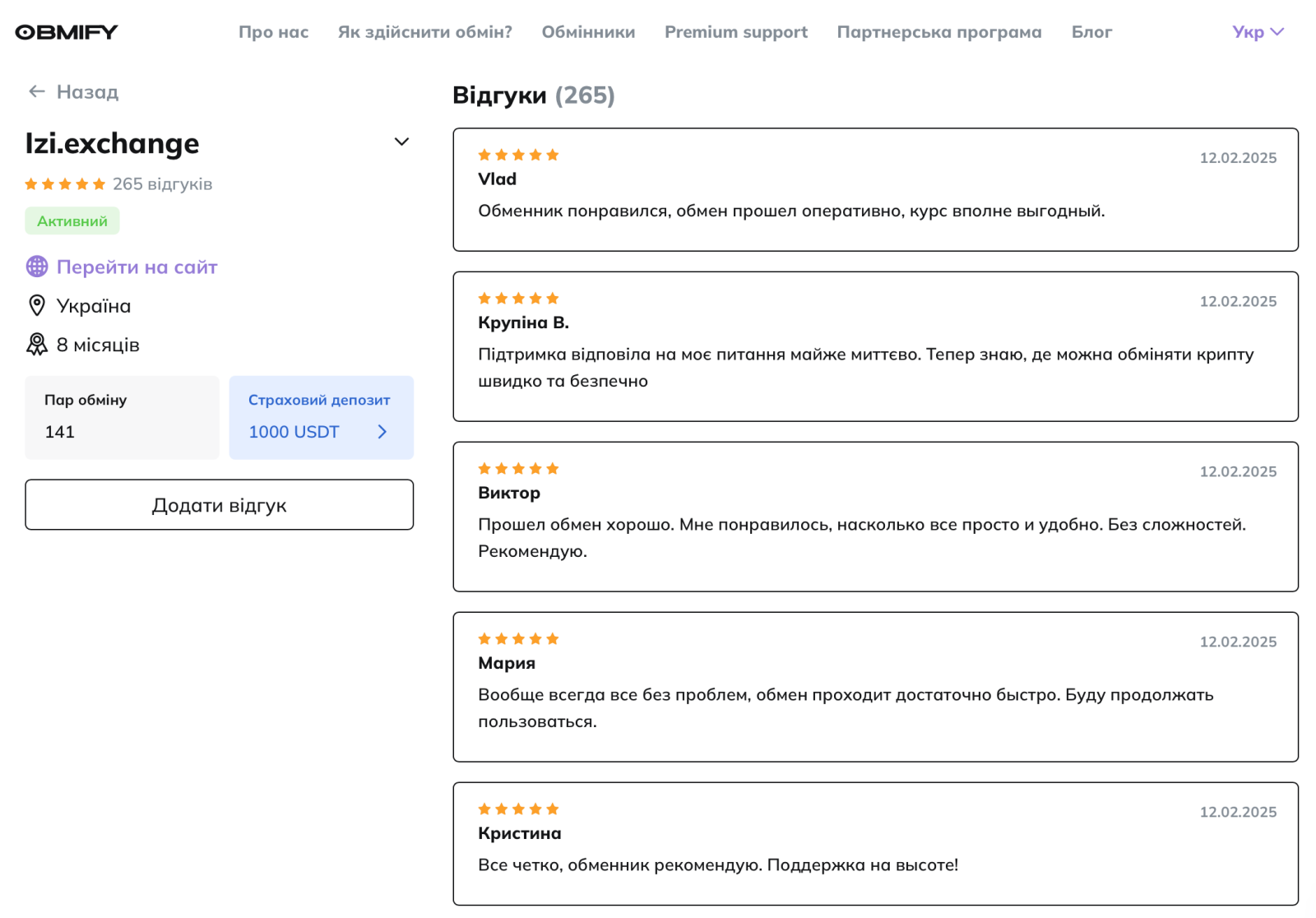1316x918 pixels.
Task: Go to Обмінники in the navigation
Action: pos(588,32)
